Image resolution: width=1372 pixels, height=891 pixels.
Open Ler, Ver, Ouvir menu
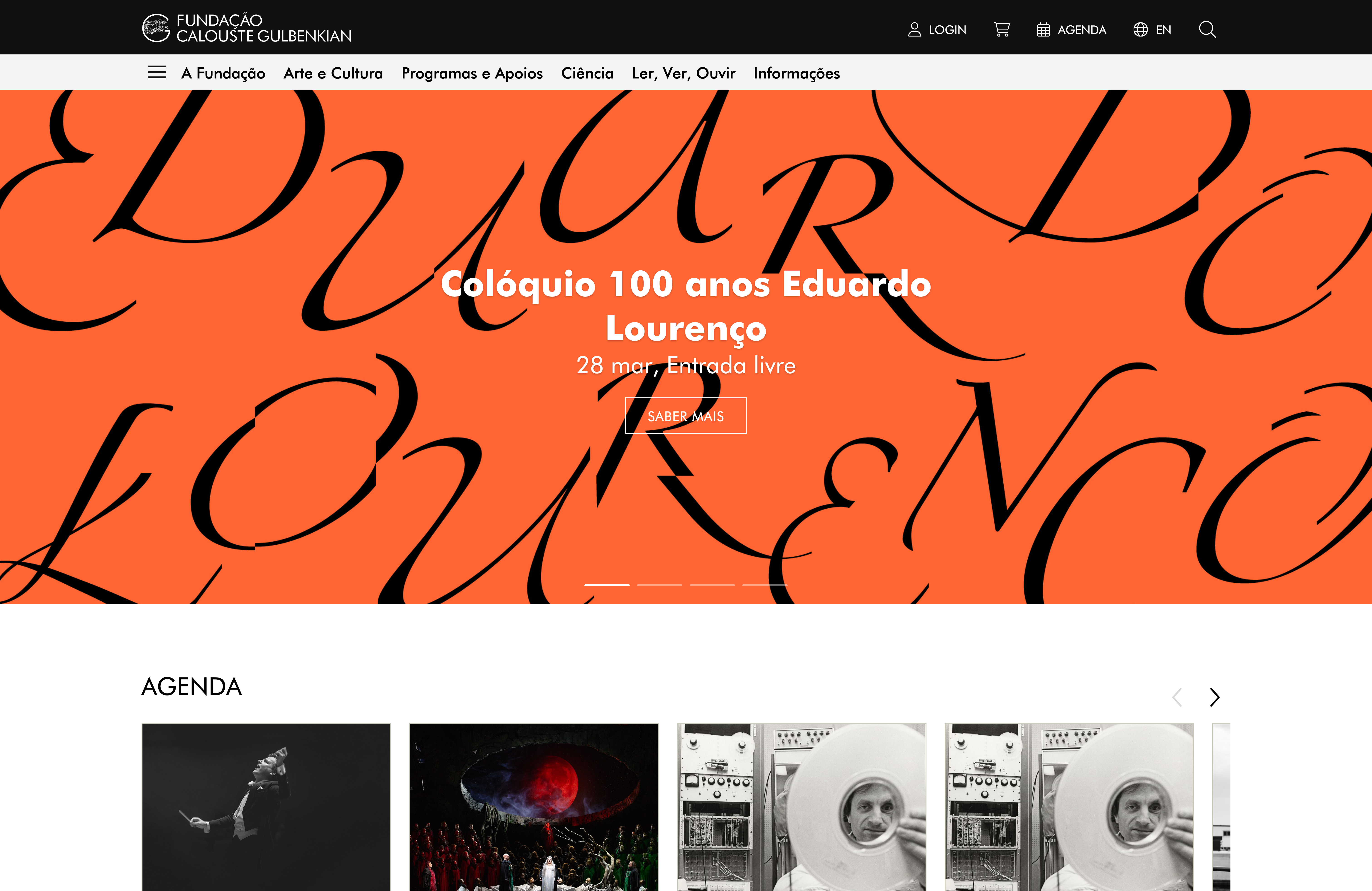pos(684,73)
